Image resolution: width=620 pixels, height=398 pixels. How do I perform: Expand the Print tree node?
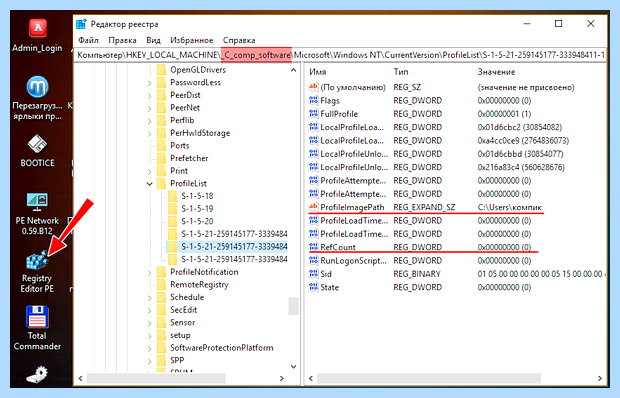(149, 172)
